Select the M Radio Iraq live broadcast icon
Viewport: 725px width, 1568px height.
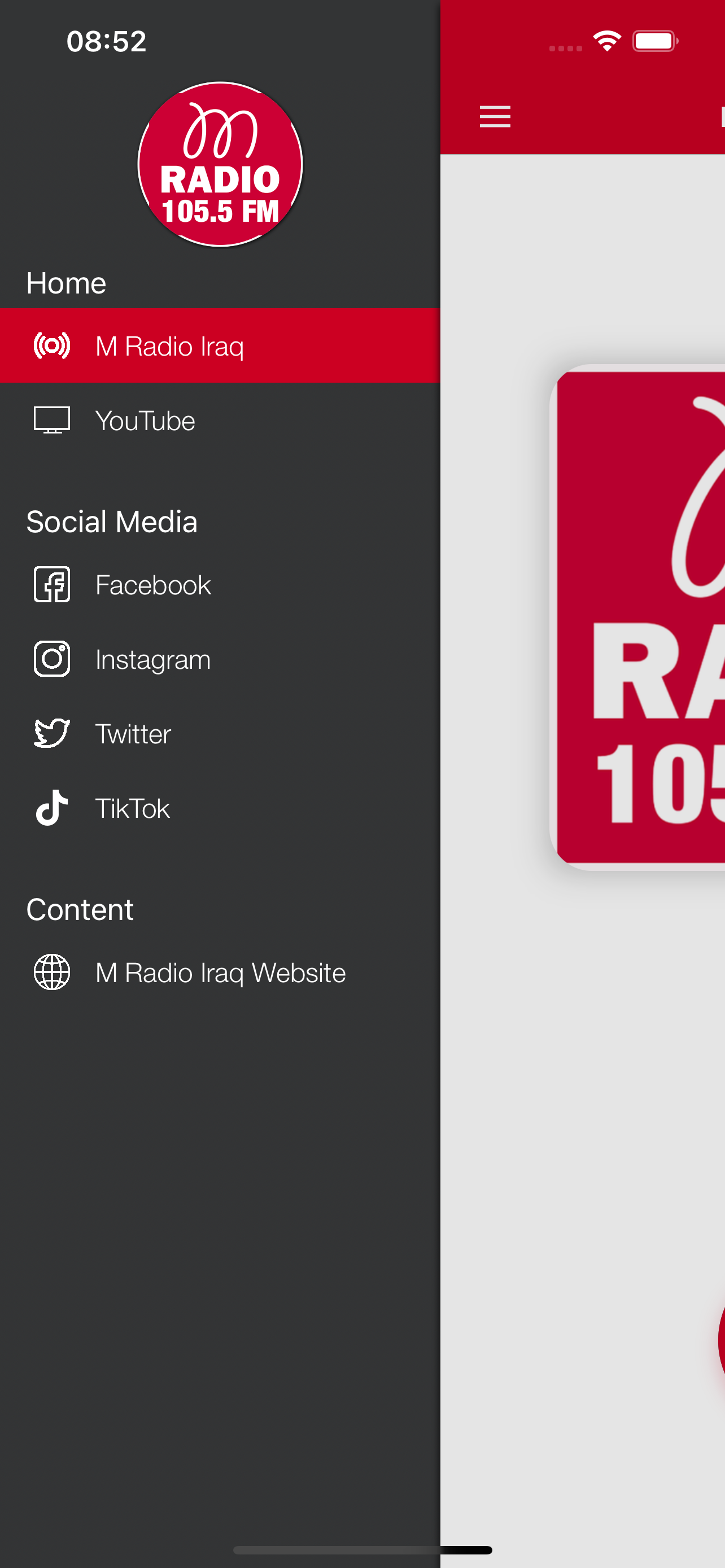pyautogui.click(x=52, y=346)
